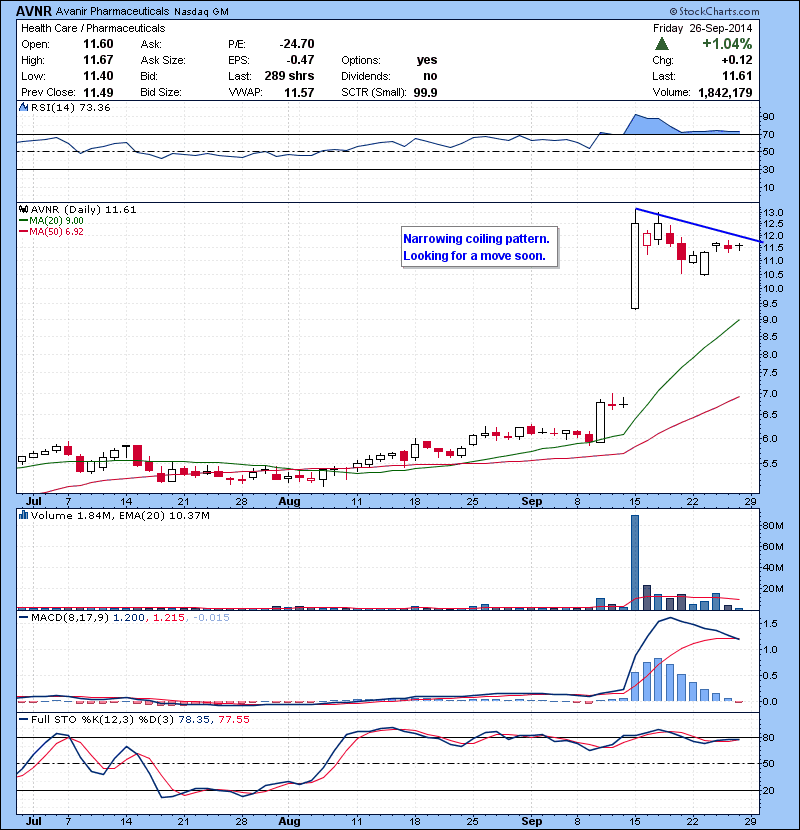Click the Bid Size label
The image size is (800, 830).
(161, 92)
